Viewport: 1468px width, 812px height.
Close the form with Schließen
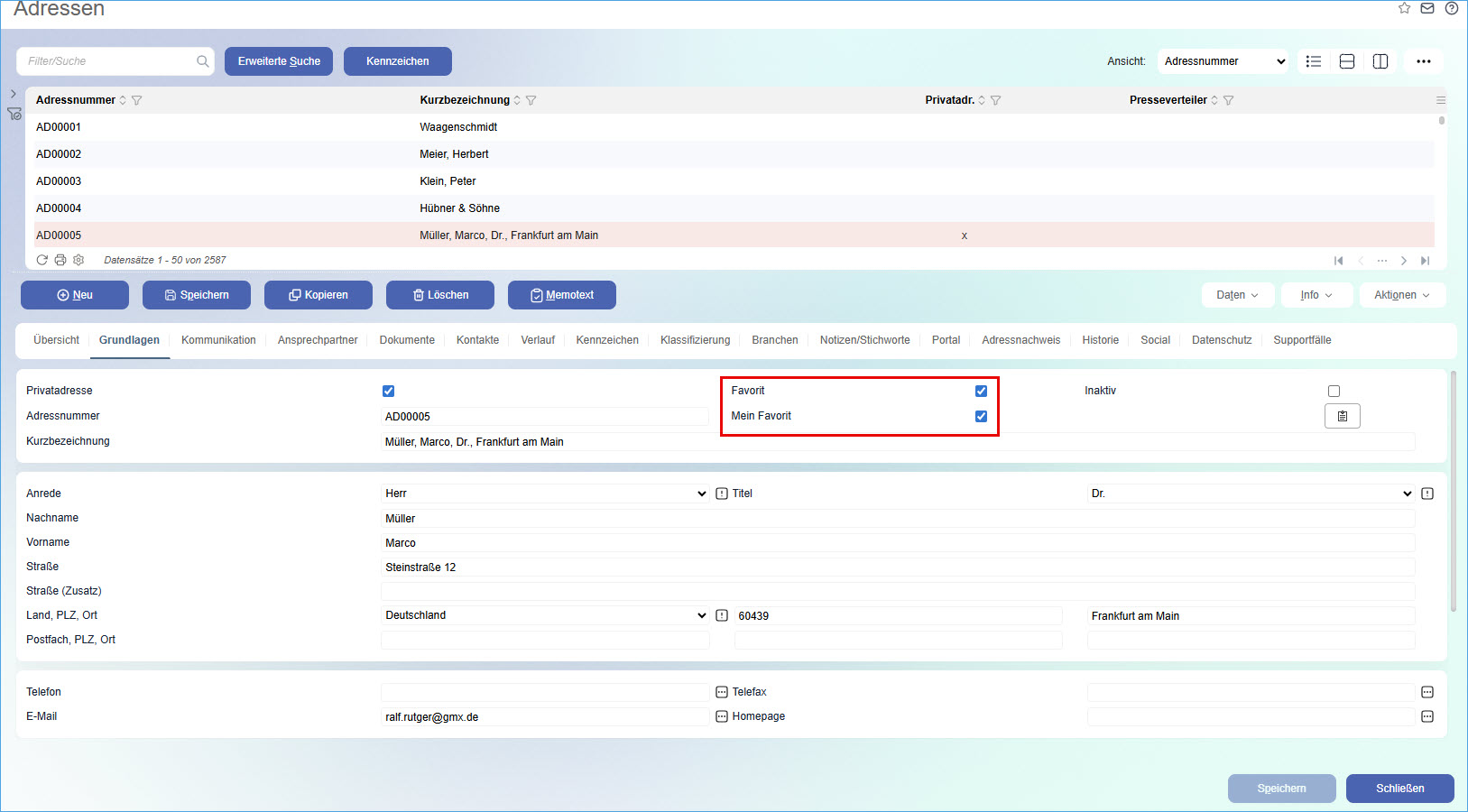(1400, 789)
